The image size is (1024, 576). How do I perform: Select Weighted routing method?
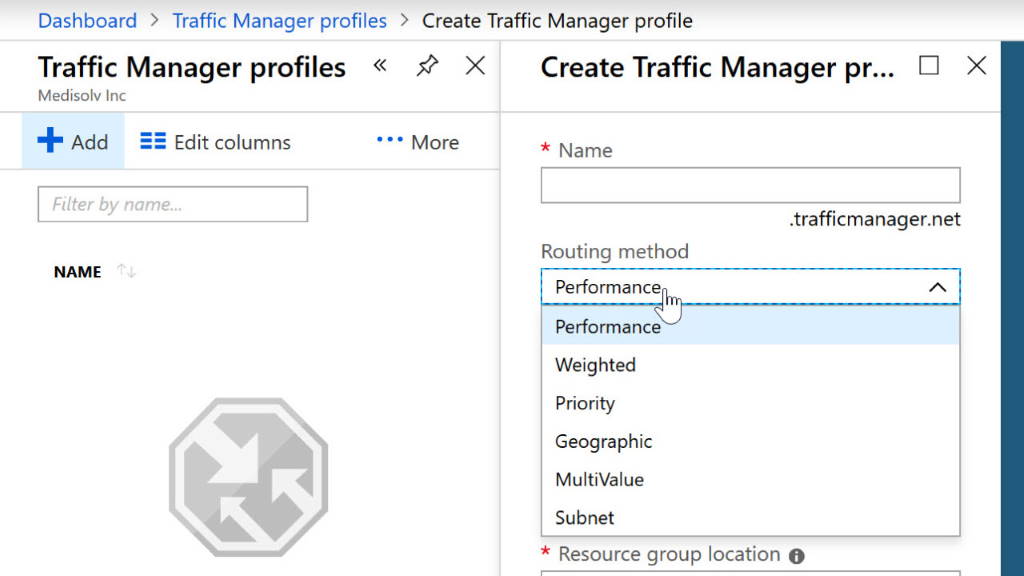point(596,365)
